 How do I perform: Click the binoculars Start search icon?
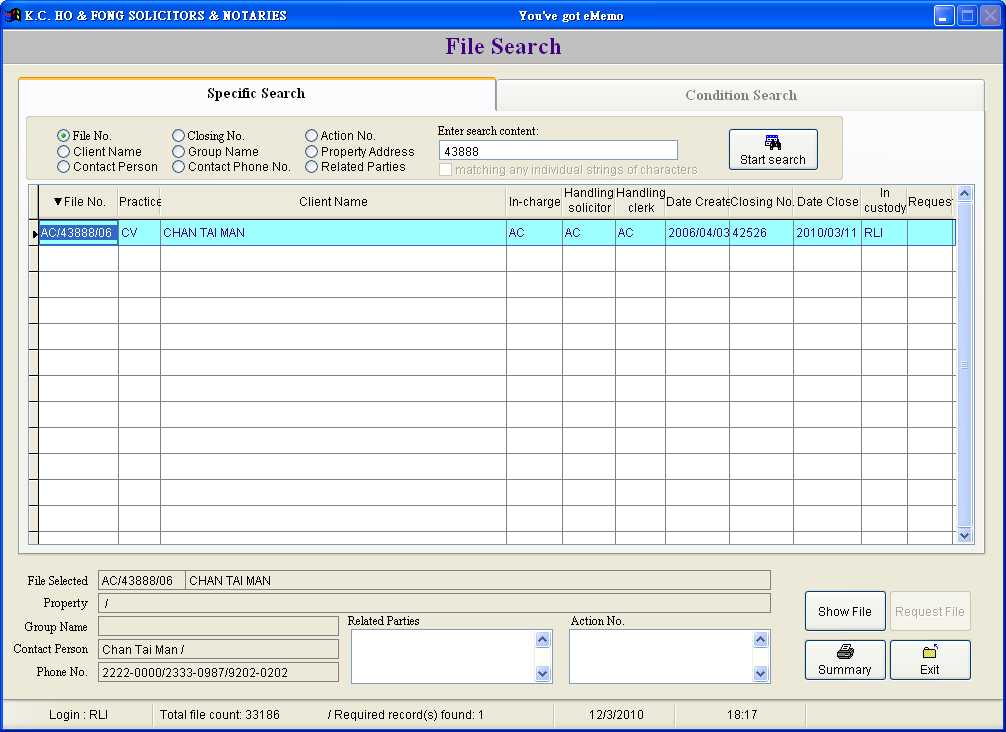click(772, 142)
